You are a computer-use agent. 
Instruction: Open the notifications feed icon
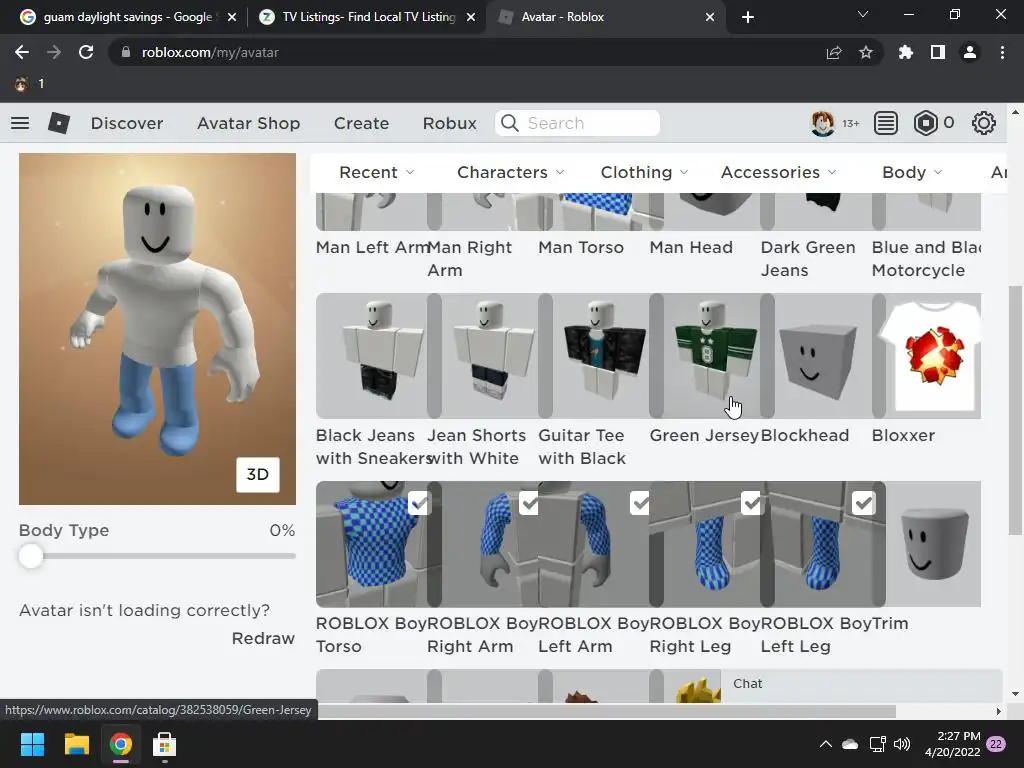(x=886, y=123)
